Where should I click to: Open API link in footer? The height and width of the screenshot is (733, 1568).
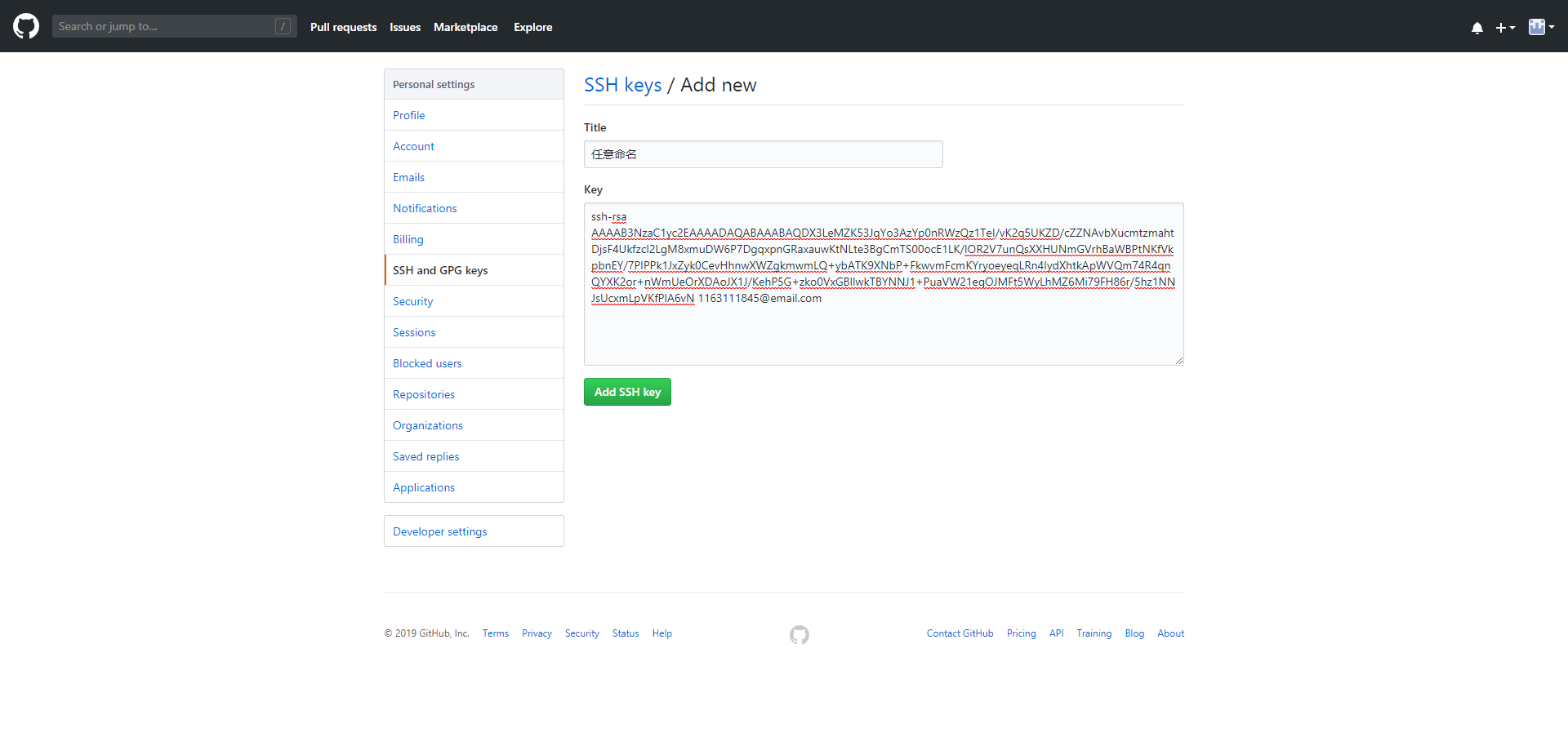point(1057,633)
